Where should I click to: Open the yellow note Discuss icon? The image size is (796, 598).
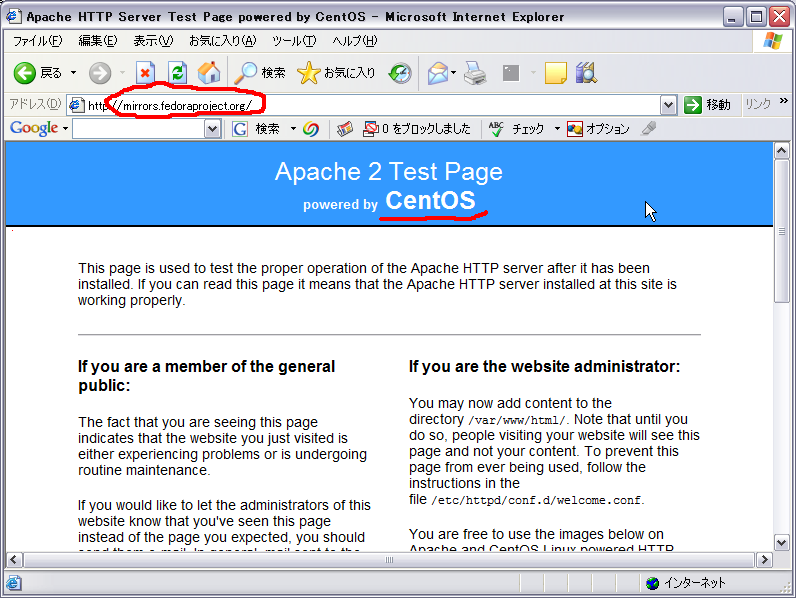coord(555,73)
